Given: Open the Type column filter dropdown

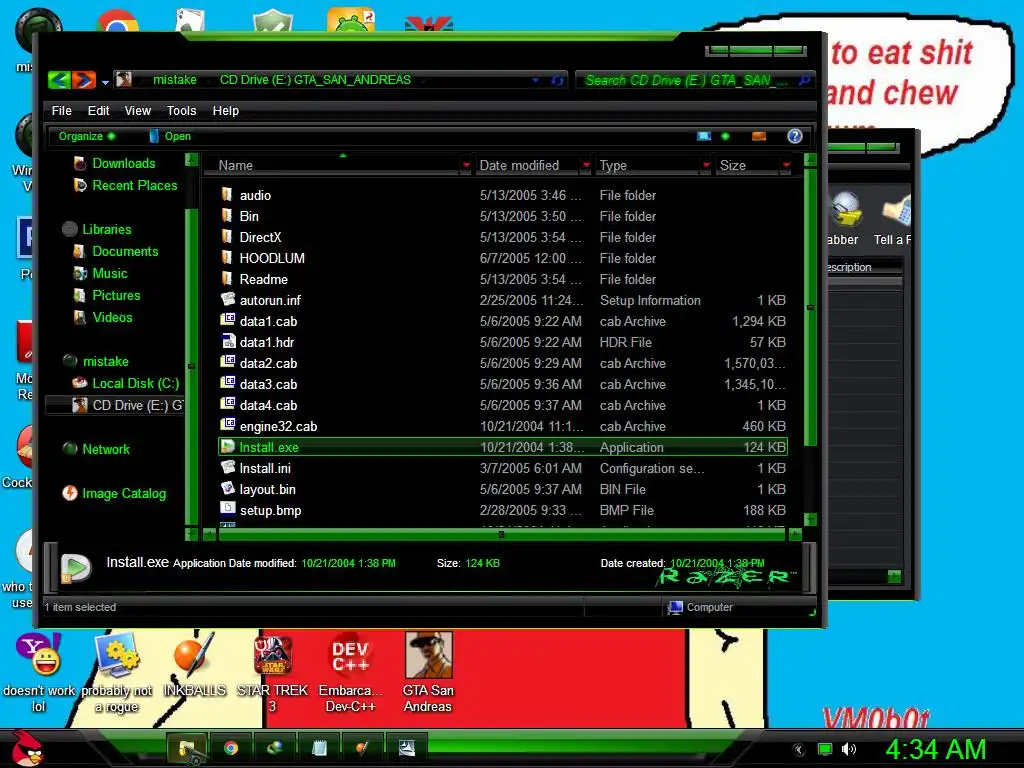Looking at the screenshot, I should click(706, 165).
